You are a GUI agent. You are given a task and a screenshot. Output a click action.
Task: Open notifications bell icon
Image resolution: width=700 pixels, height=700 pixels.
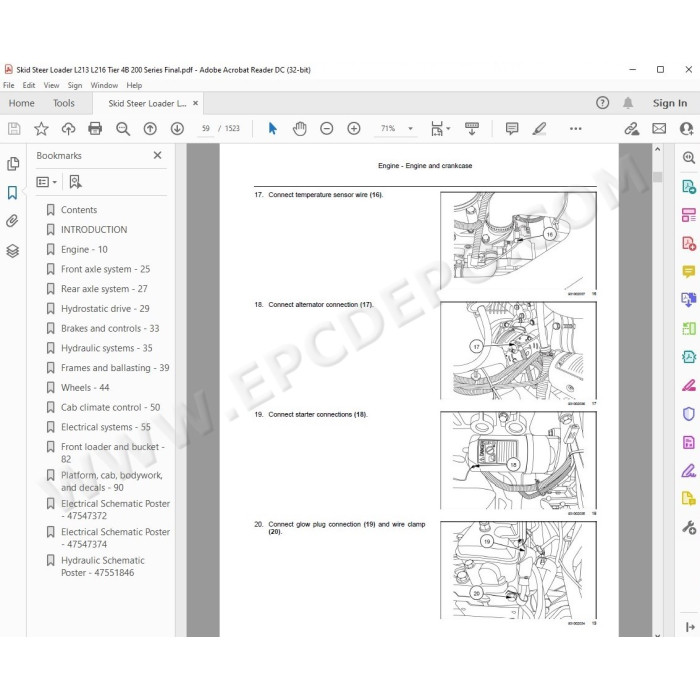coord(628,103)
